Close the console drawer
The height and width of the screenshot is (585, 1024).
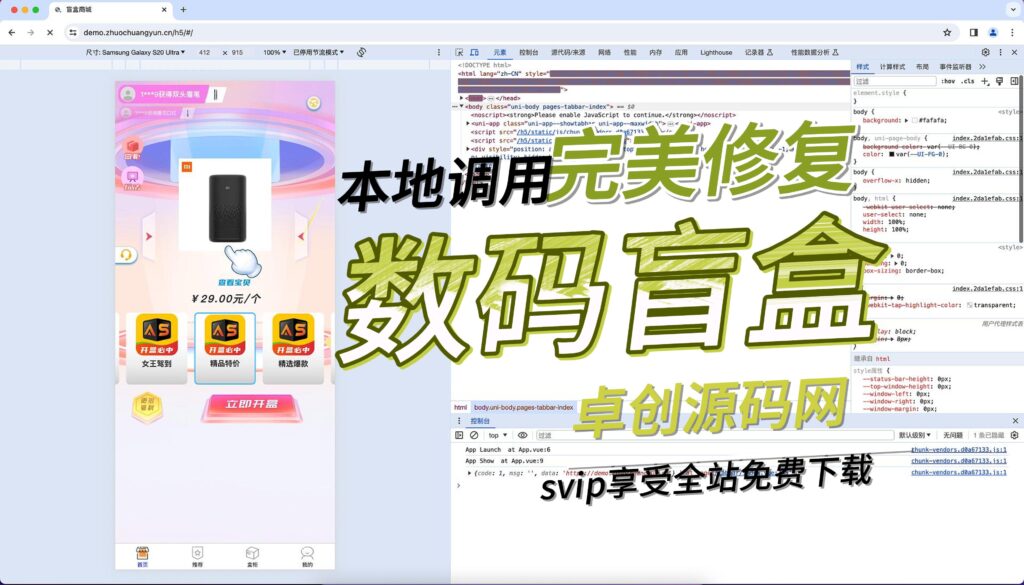1015,421
